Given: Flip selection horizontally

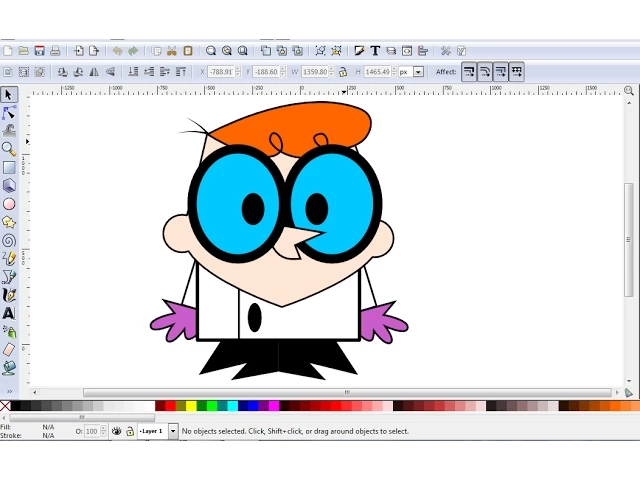Looking at the screenshot, I should 94,72.
